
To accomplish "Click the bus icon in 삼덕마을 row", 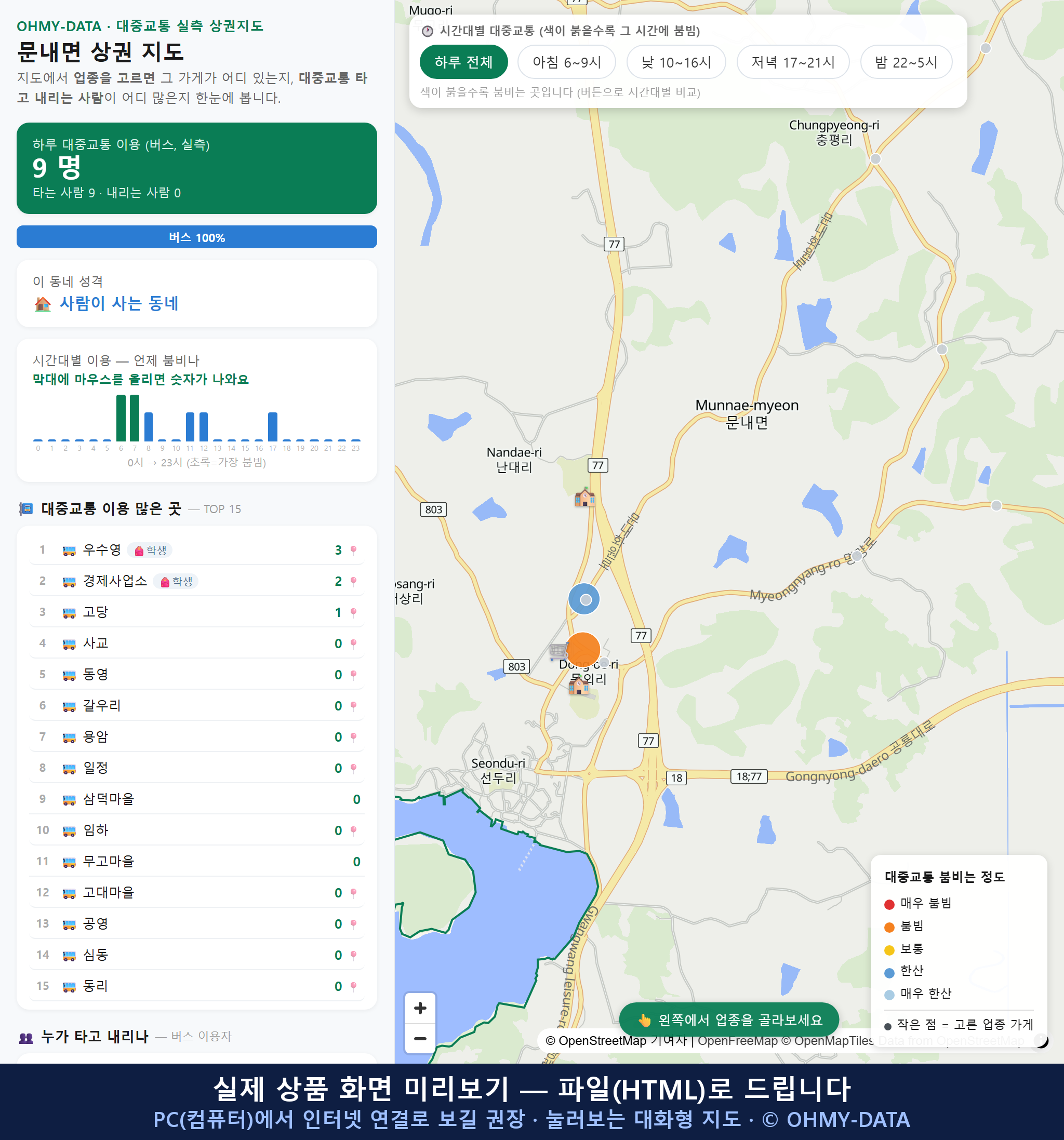I will [x=69, y=800].
